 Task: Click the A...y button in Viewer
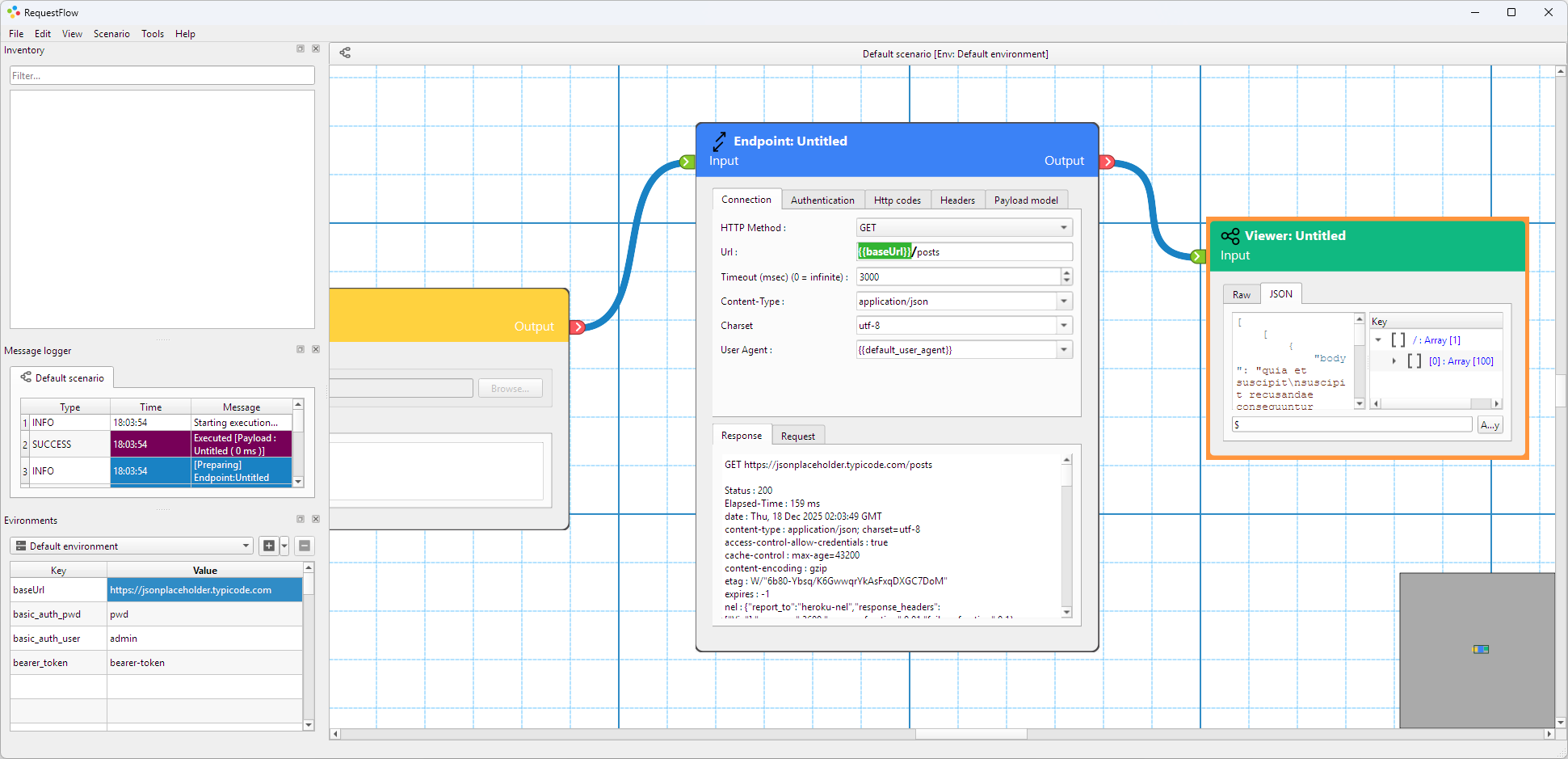click(1490, 425)
